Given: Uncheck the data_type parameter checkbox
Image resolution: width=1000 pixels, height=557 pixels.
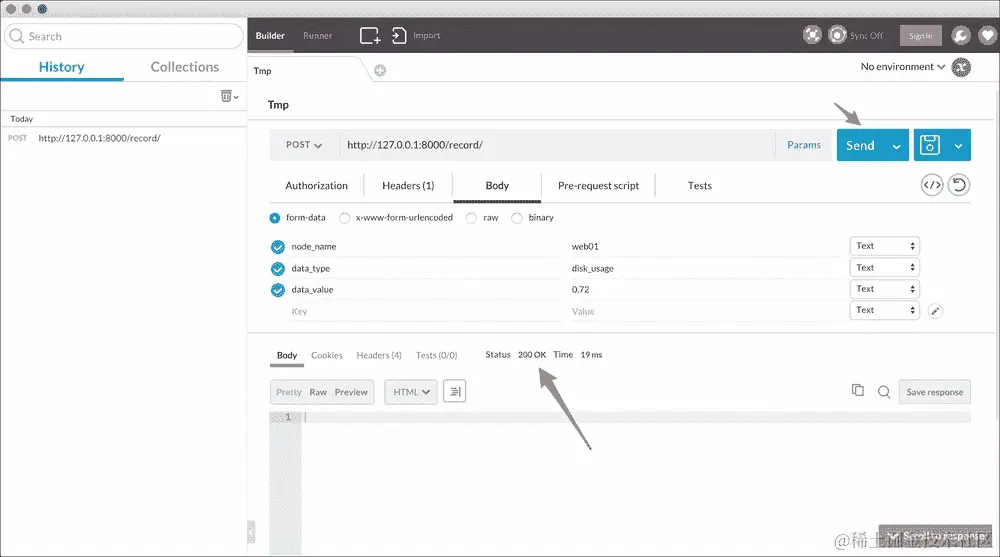Looking at the screenshot, I should (277, 269).
